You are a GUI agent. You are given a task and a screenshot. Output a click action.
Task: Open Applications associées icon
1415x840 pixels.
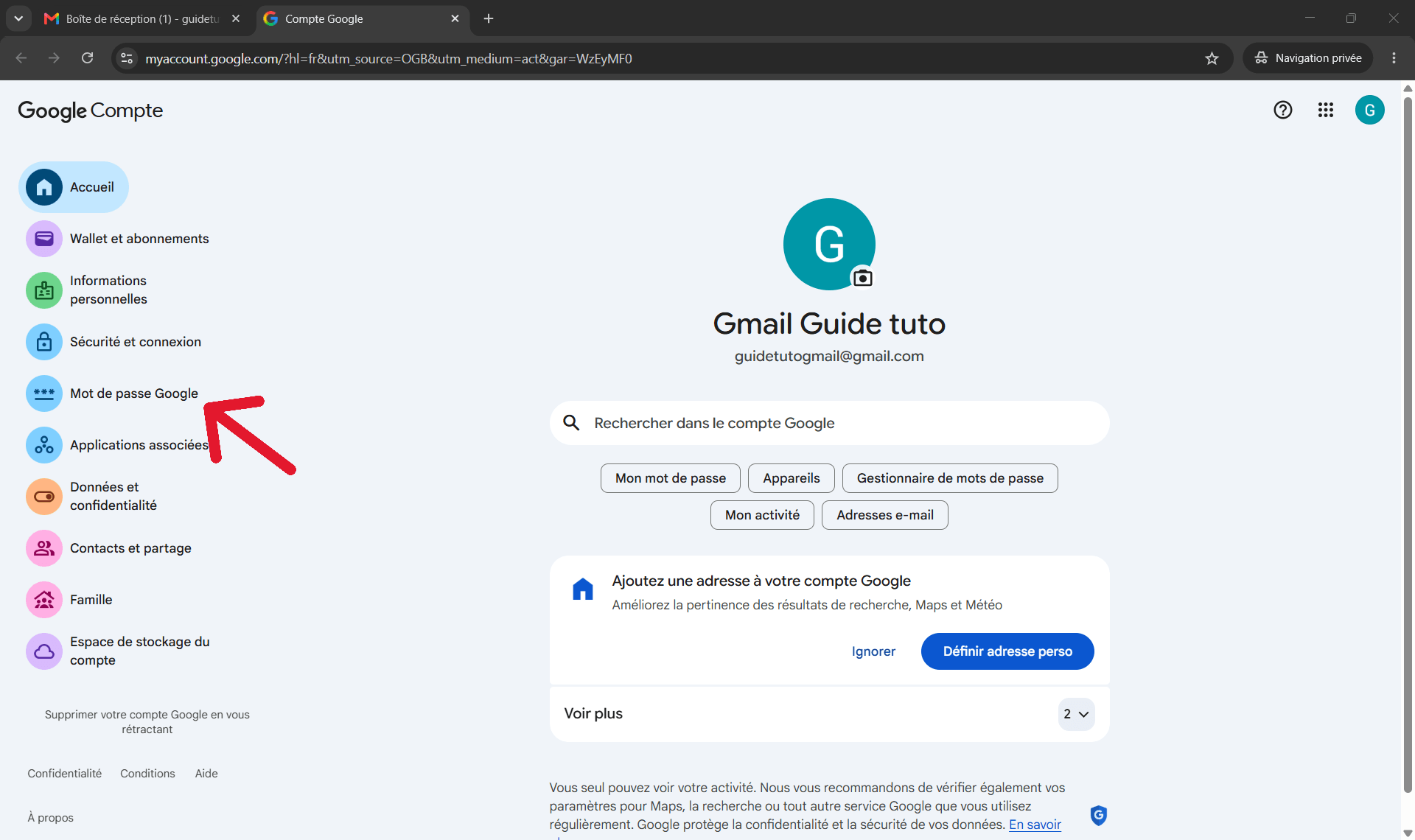pyautogui.click(x=44, y=445)
